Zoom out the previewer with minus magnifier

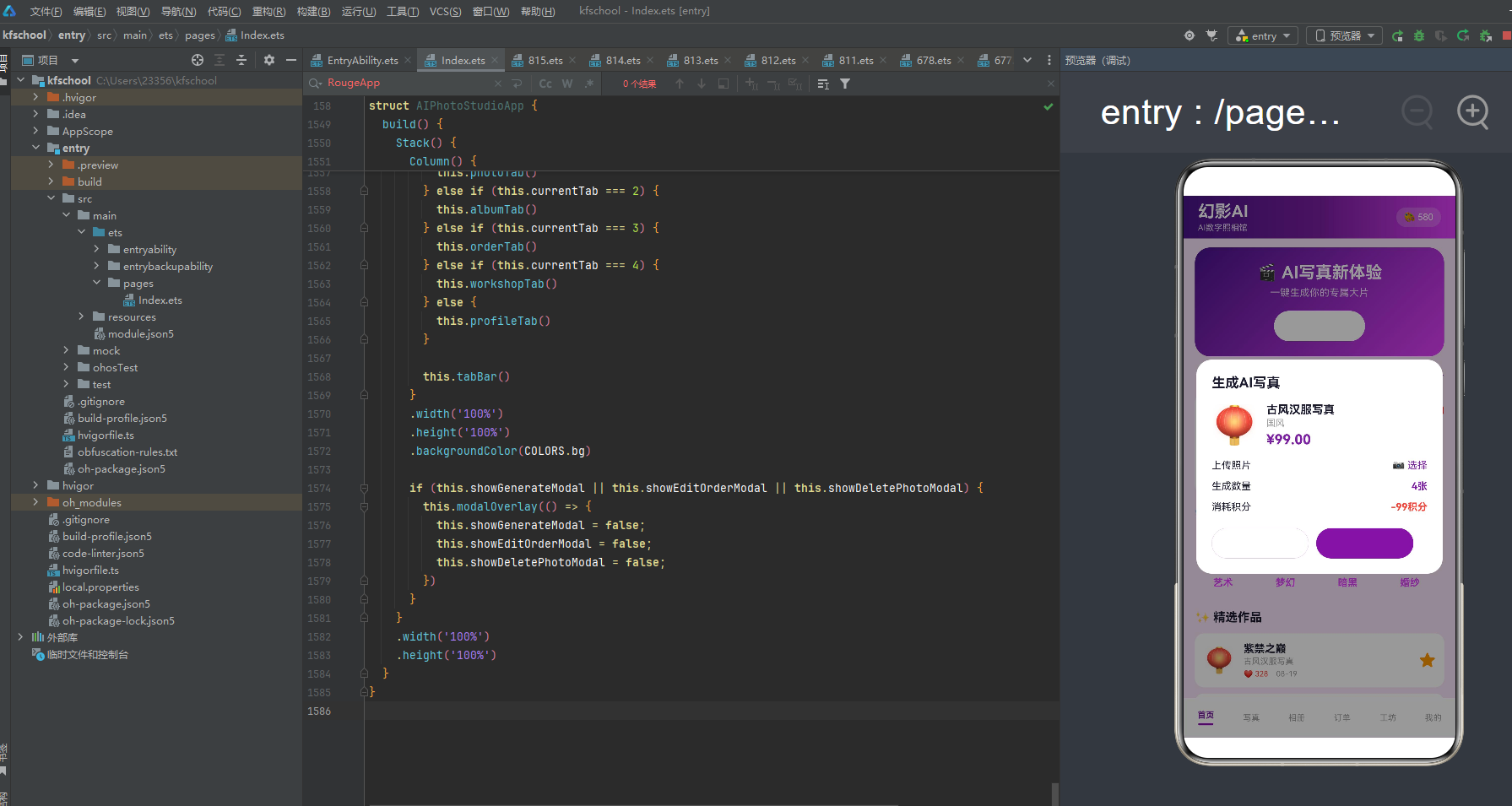pos(1417,111)
